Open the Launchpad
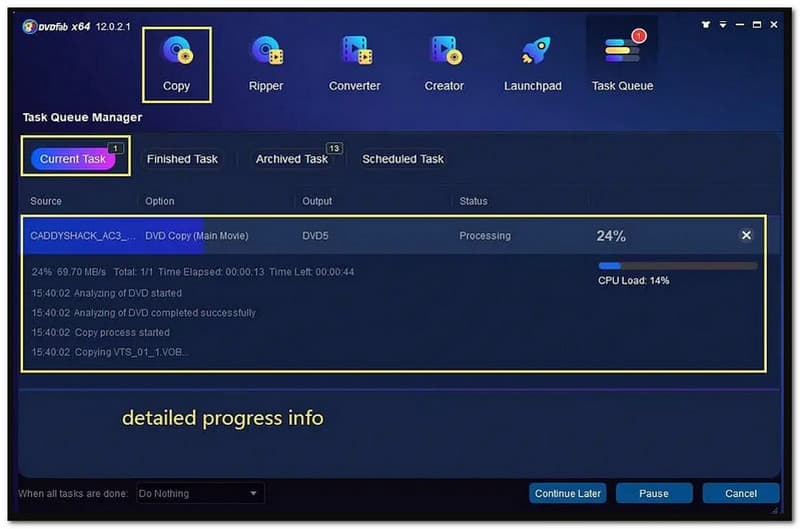This screenshot has height=529, width=800. [x=536, y=63]
